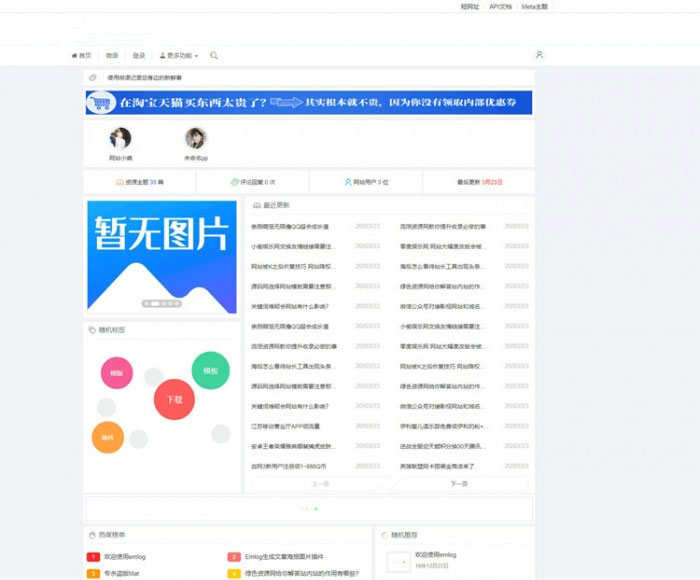Open the user profile icon at top right
The width and height of the screenshot is (700, 580).
539,55
